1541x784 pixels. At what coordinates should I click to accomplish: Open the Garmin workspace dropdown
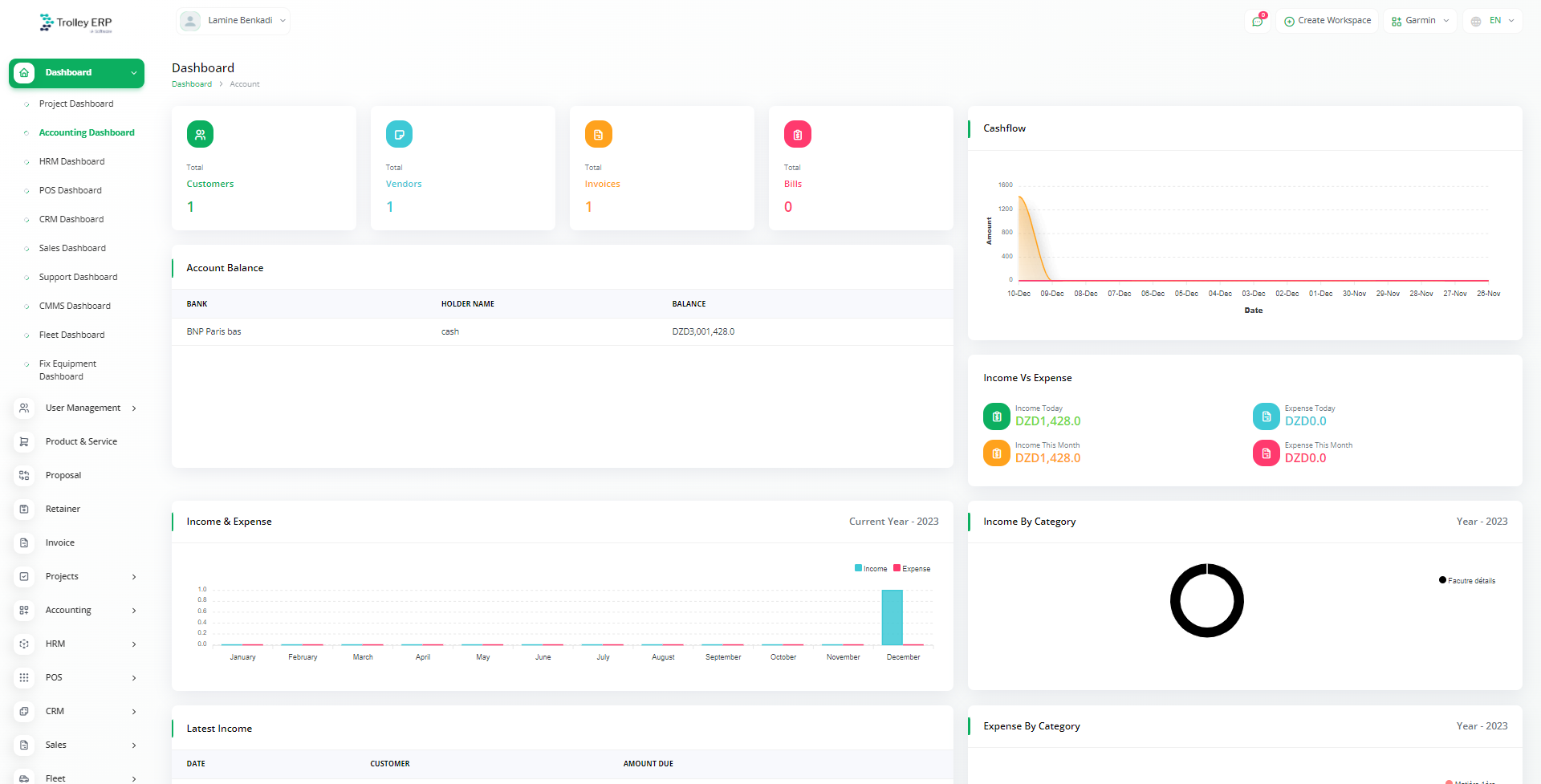[1420, 21]
